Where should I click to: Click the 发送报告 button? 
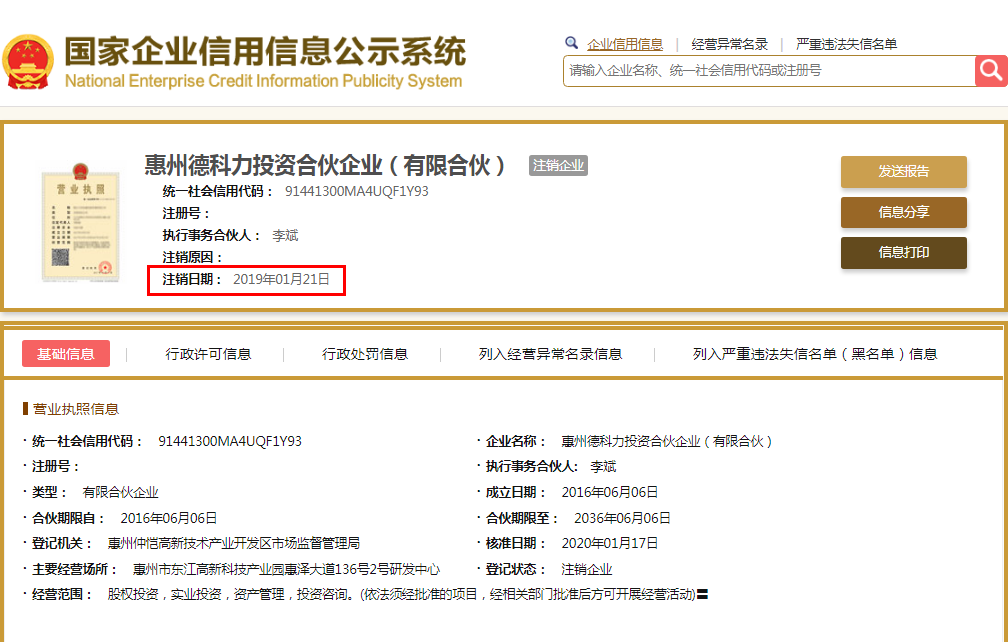pos(903,172)
